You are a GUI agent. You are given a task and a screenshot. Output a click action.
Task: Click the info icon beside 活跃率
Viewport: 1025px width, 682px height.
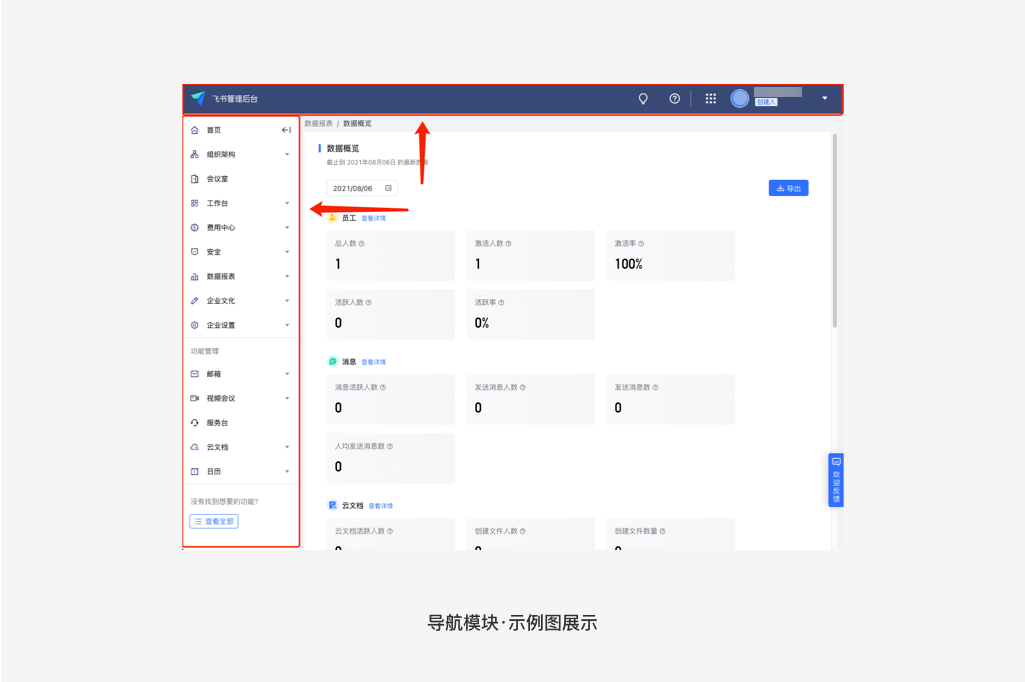point(501,302)
